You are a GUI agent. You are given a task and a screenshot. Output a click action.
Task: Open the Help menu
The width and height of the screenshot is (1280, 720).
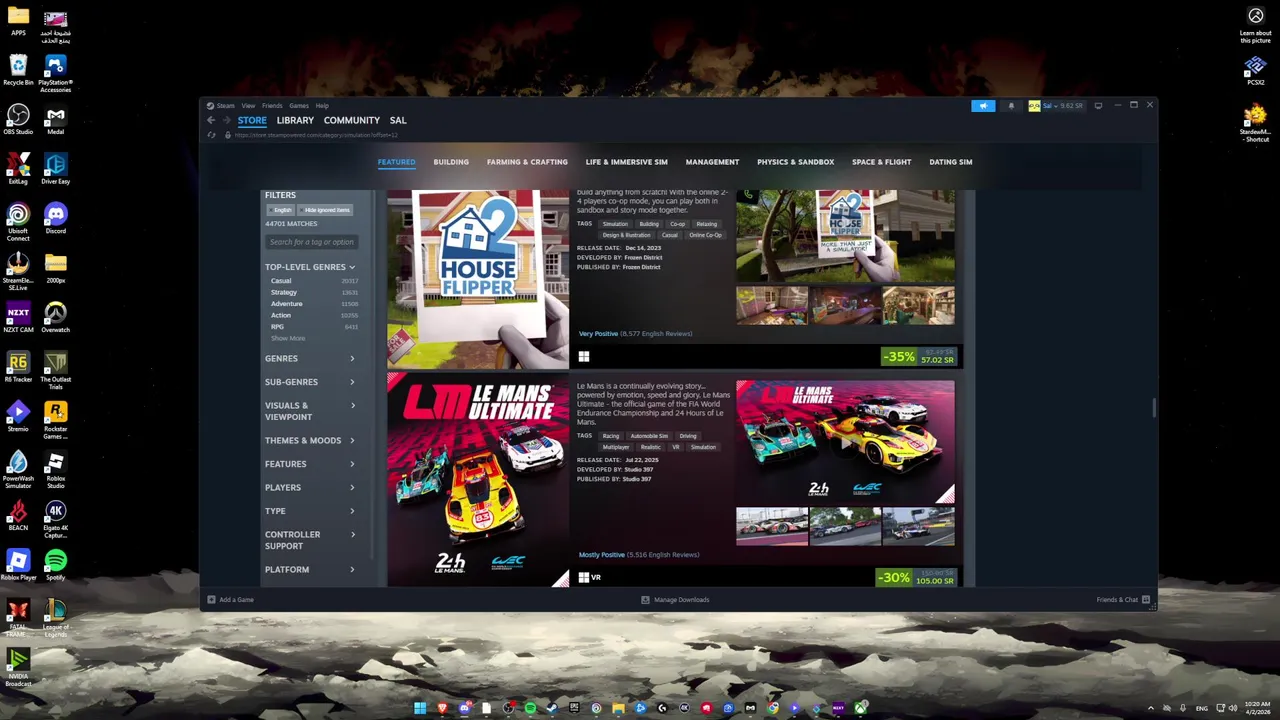(322, 106)
